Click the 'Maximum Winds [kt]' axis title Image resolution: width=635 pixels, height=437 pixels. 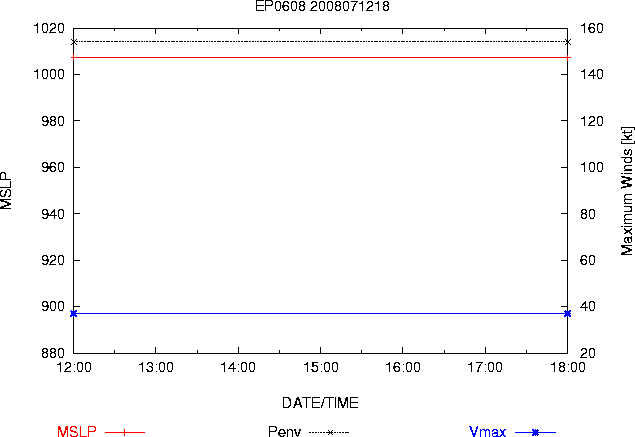point(626,191)
